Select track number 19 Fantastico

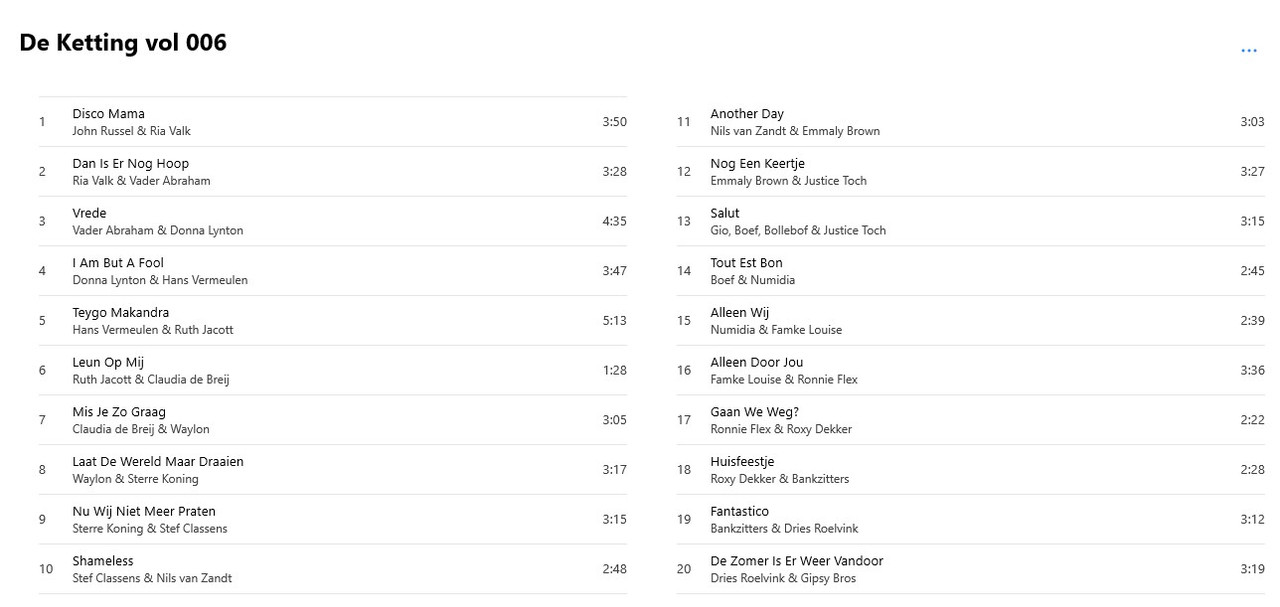pyautogui.click(x=971, y=519)
